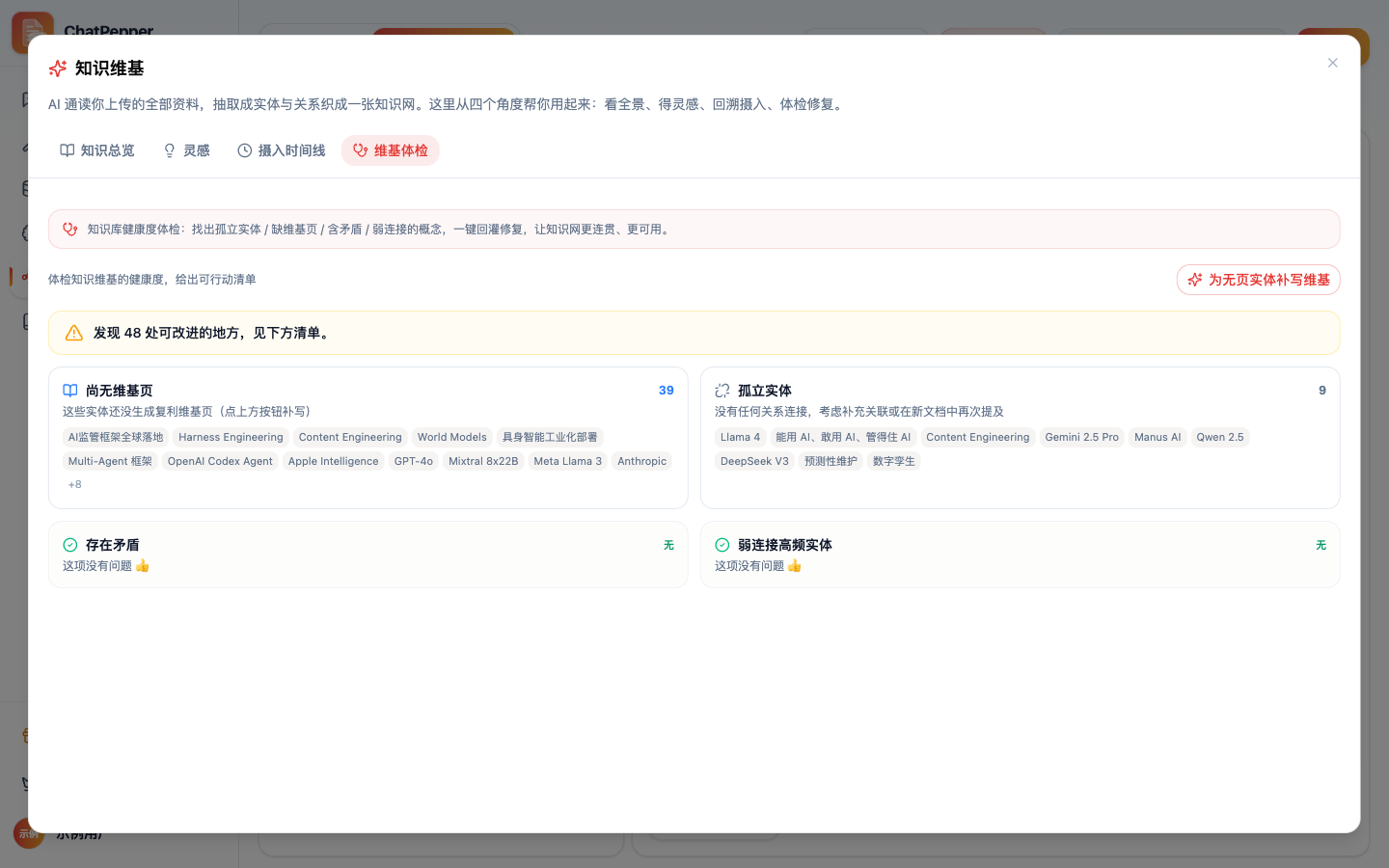Click the Llama 4 tag

tap(740, 437)
